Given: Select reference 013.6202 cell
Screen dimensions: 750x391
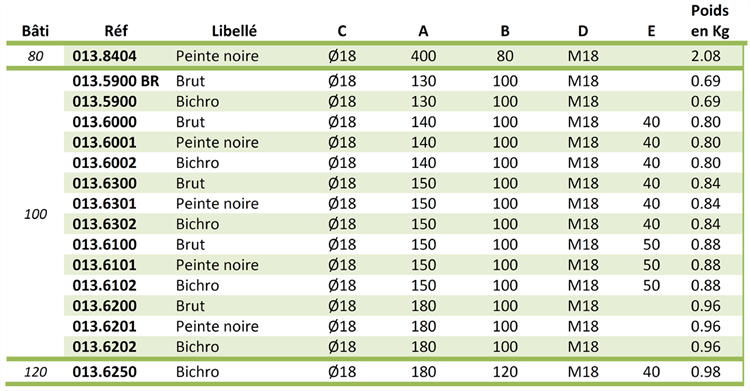Looking at the screenshot, I should pos(104,347).
